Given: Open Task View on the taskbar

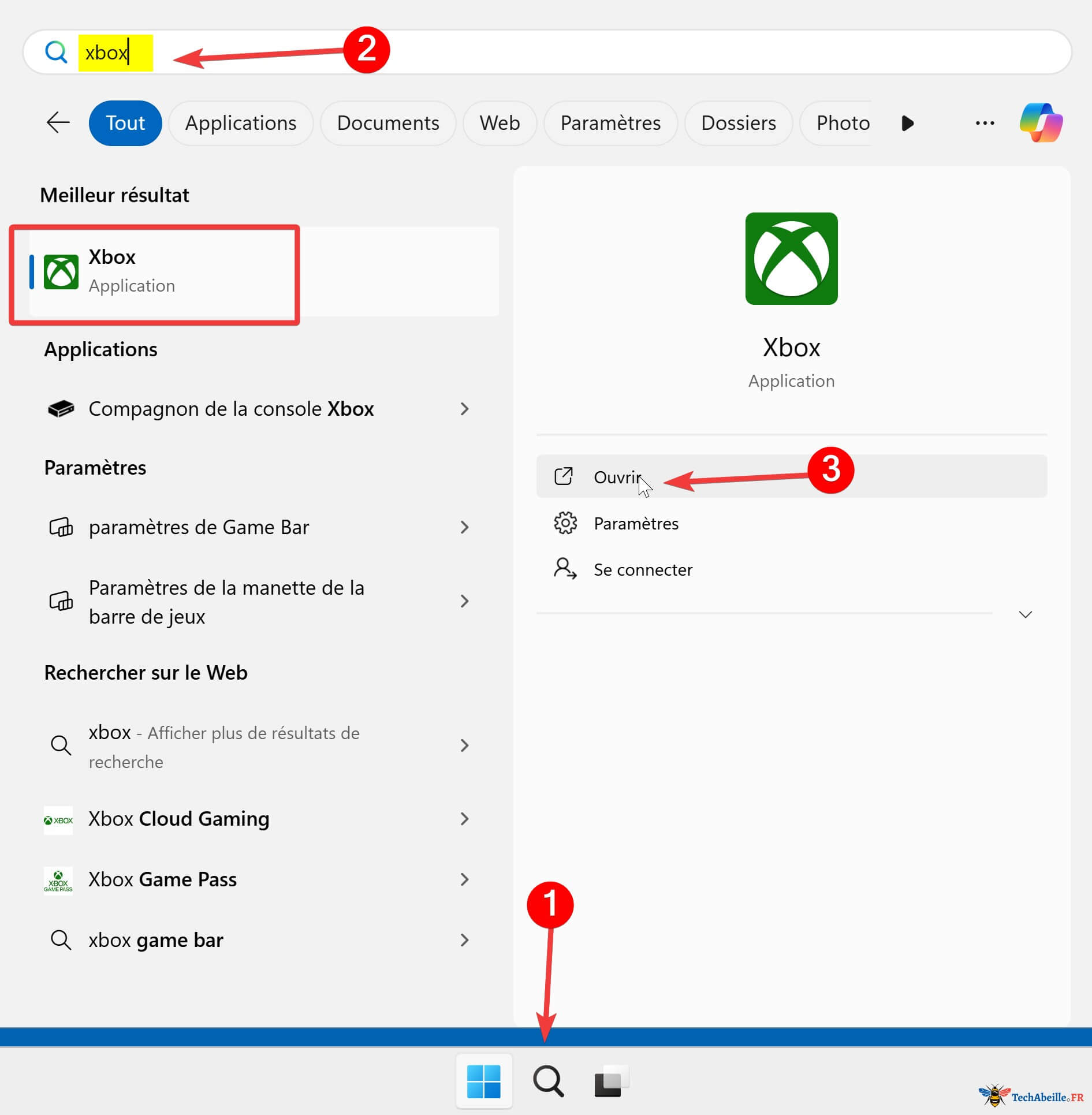Looking at the screenshot, I should point(611,1081).
